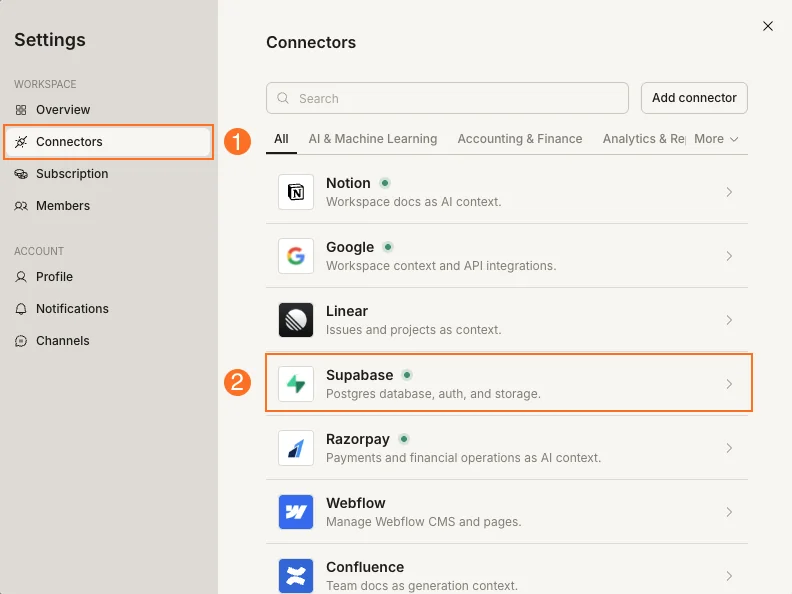
Task: Click the Members people icon
Action: (x=21, y=206)
